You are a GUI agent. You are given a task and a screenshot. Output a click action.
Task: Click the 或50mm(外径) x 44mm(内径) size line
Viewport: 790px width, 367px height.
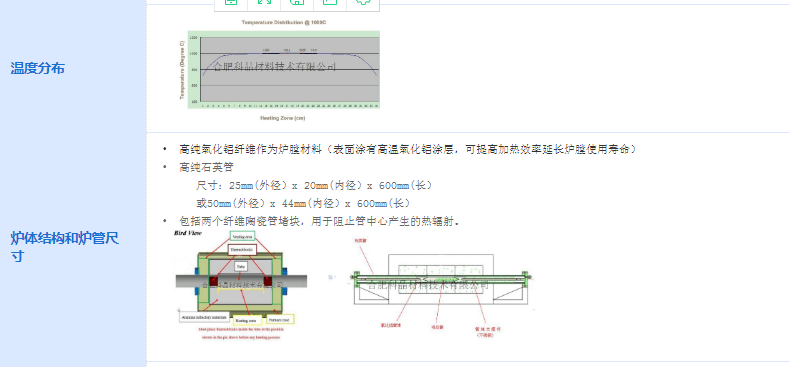coord(303,204)
